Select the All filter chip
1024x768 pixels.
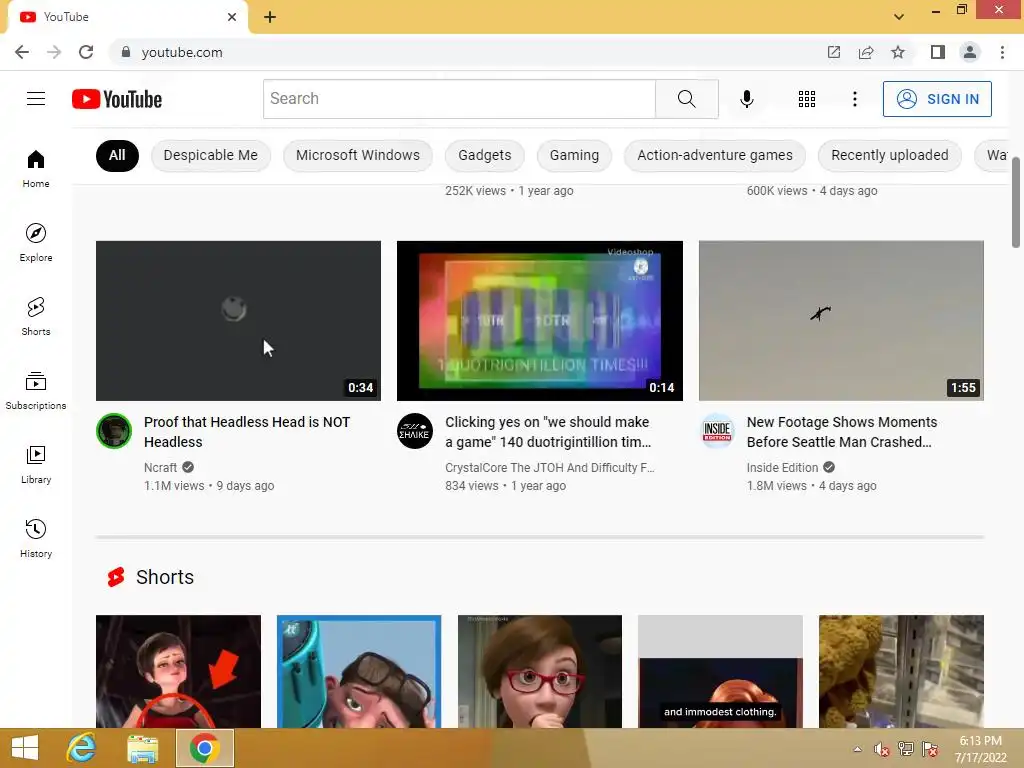click(x=117, y=155)
